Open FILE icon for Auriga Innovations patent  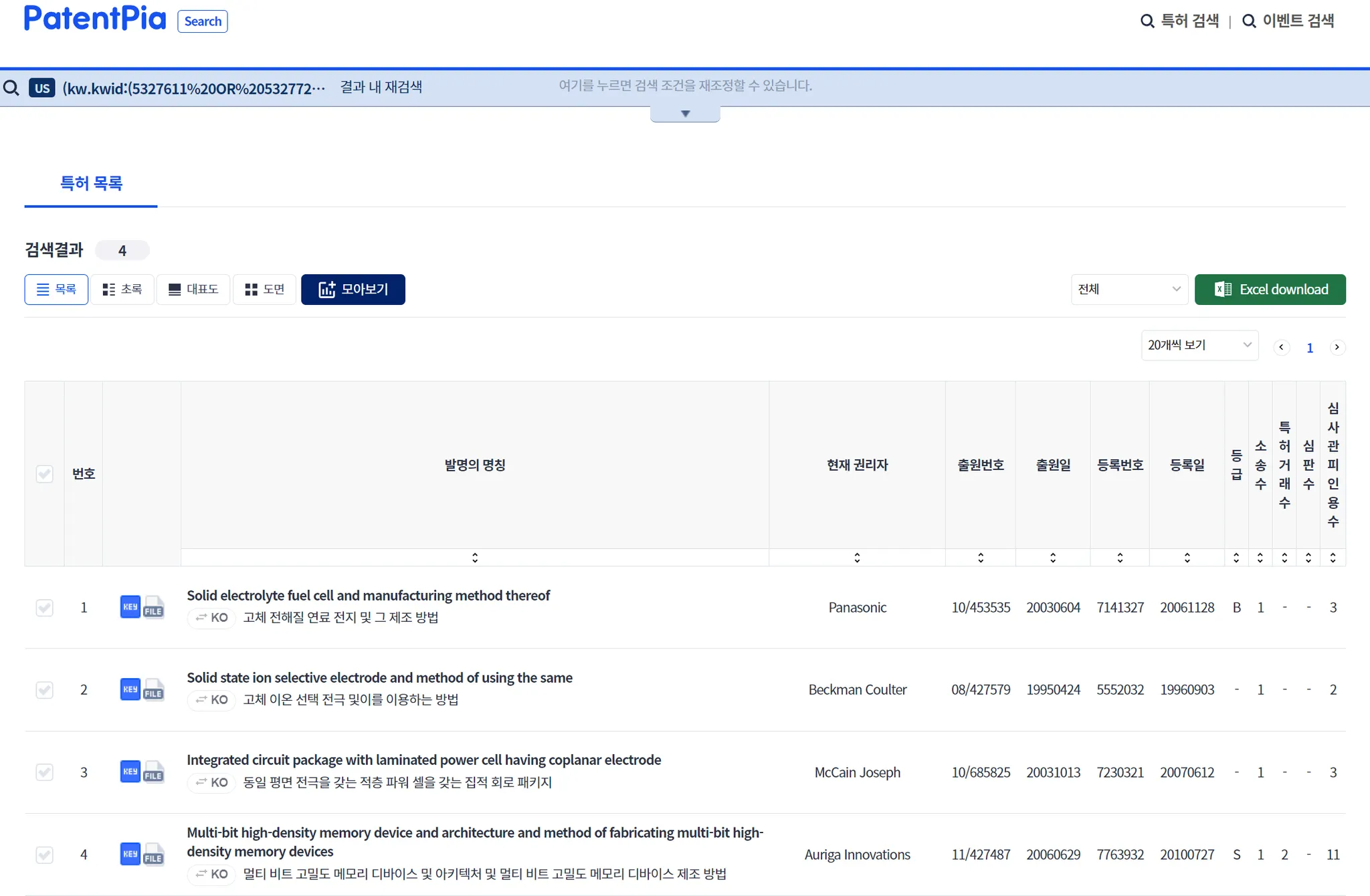154,855
